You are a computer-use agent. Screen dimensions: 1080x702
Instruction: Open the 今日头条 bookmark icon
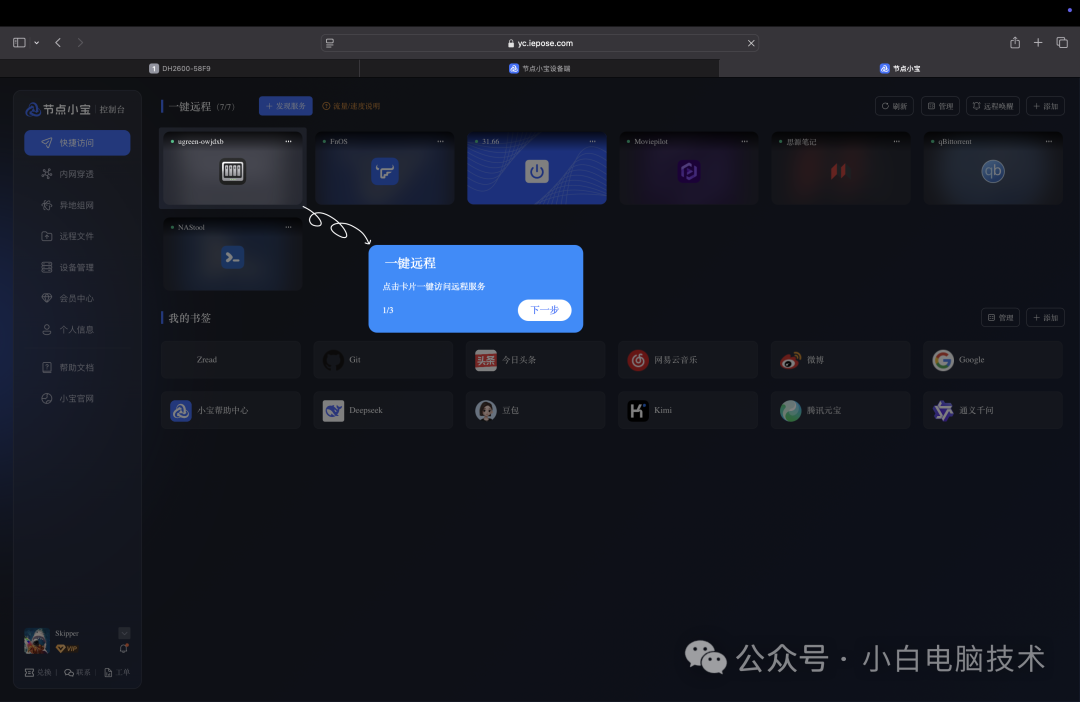(x=486, y=360)
